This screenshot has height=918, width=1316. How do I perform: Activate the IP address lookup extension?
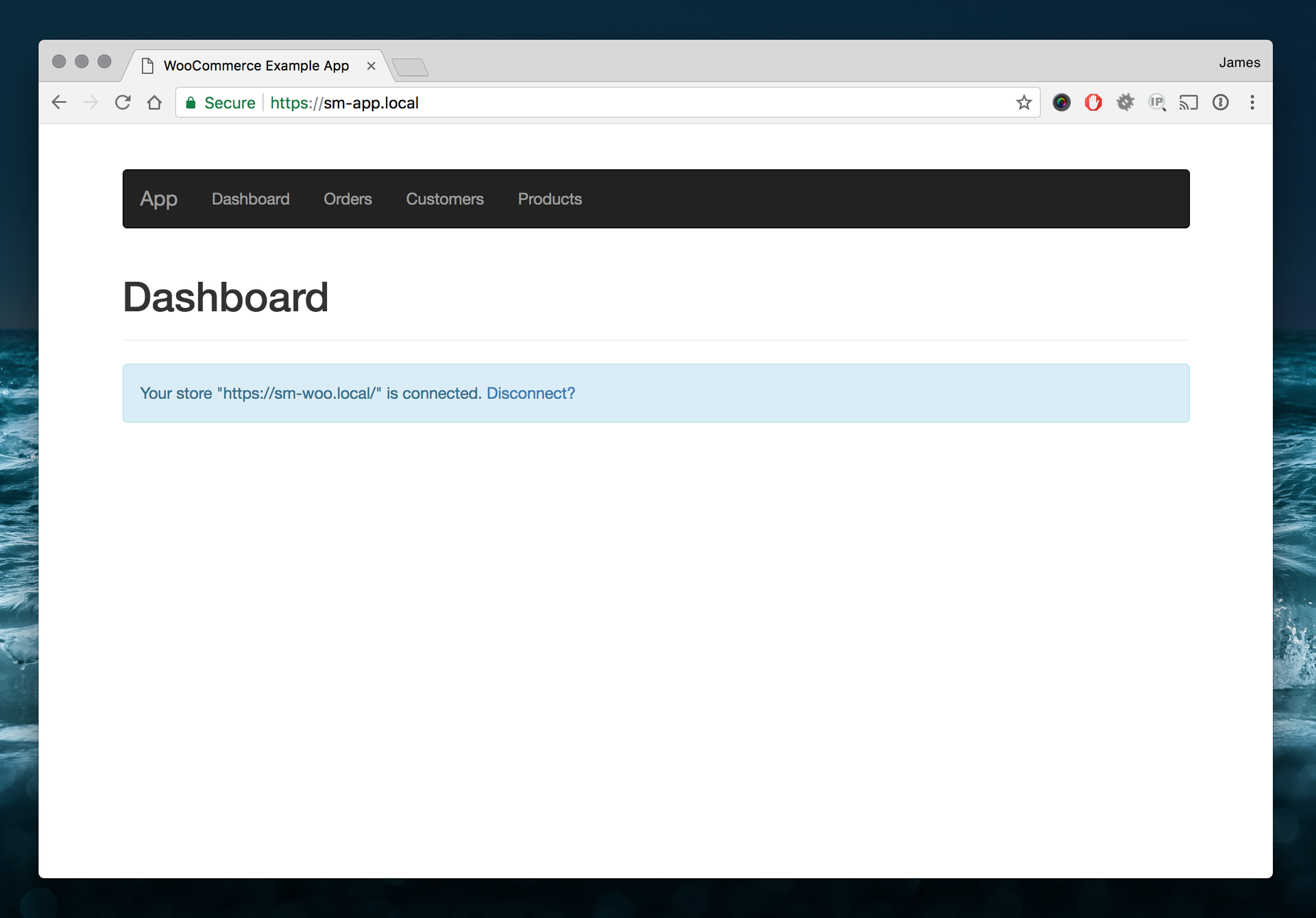coord(1158,102)
